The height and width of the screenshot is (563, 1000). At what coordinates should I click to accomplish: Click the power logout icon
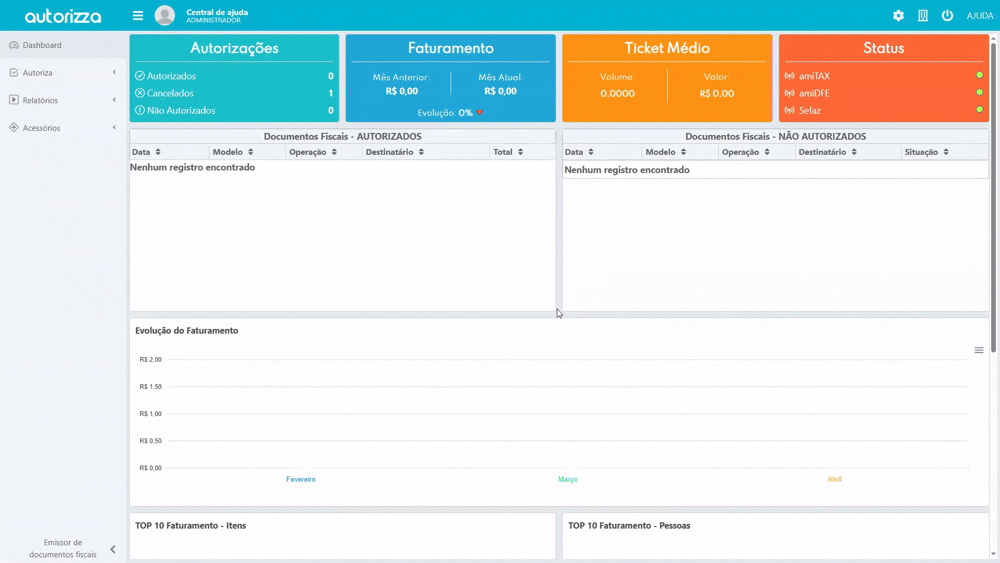point(947,16)
